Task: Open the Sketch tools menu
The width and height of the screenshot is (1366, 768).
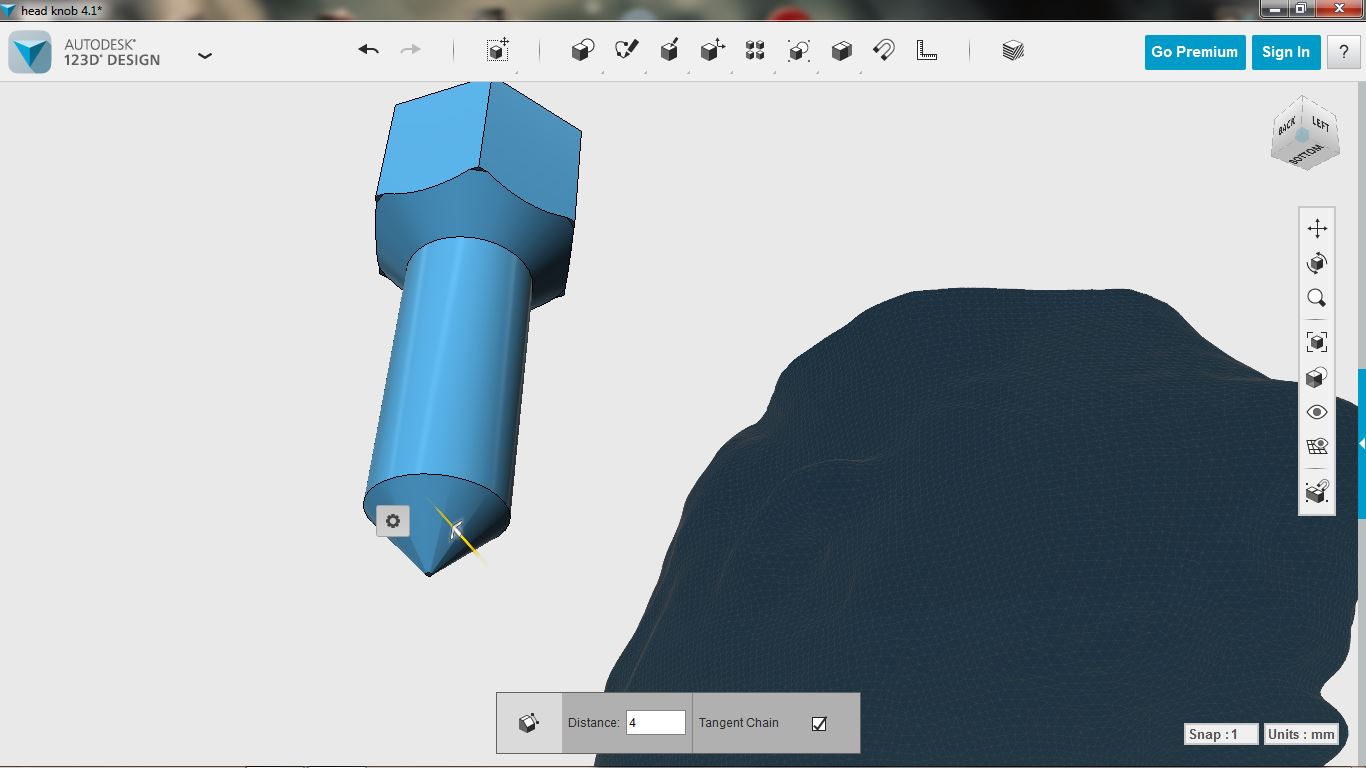Action: pos(627,50)
